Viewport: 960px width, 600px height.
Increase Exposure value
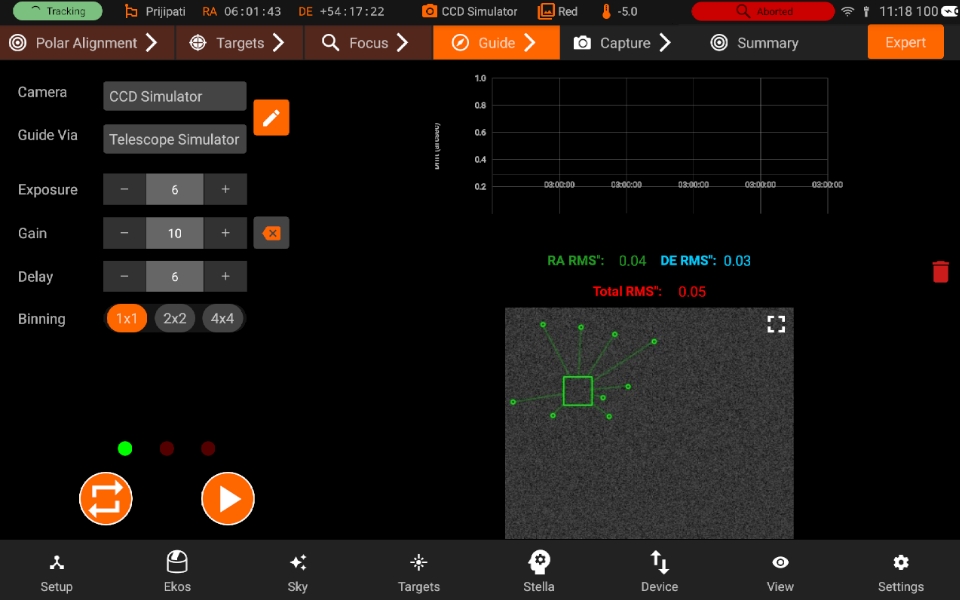[x=225, y=189]
